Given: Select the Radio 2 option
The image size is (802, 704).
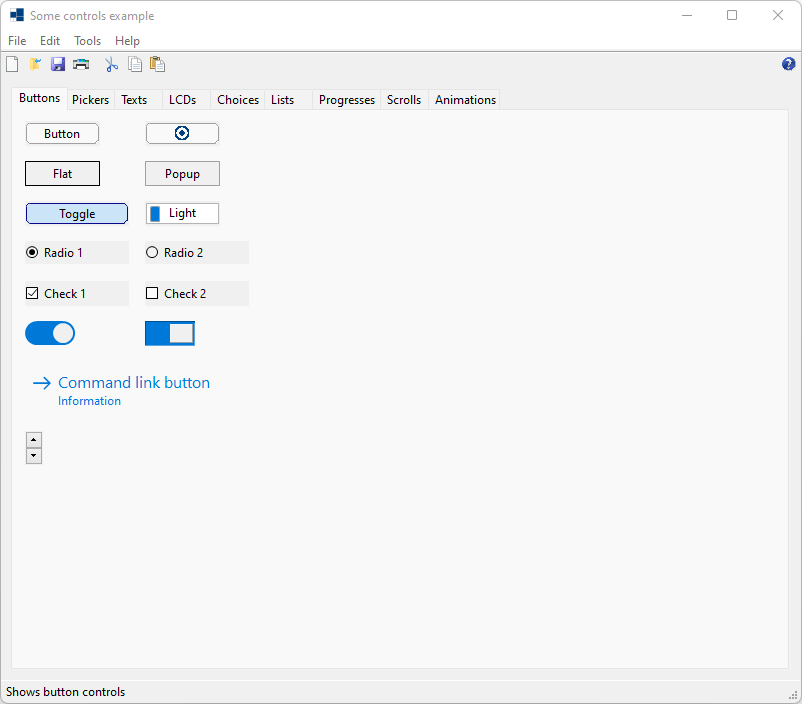Looking at the screenshot, I should click(153, 253).
